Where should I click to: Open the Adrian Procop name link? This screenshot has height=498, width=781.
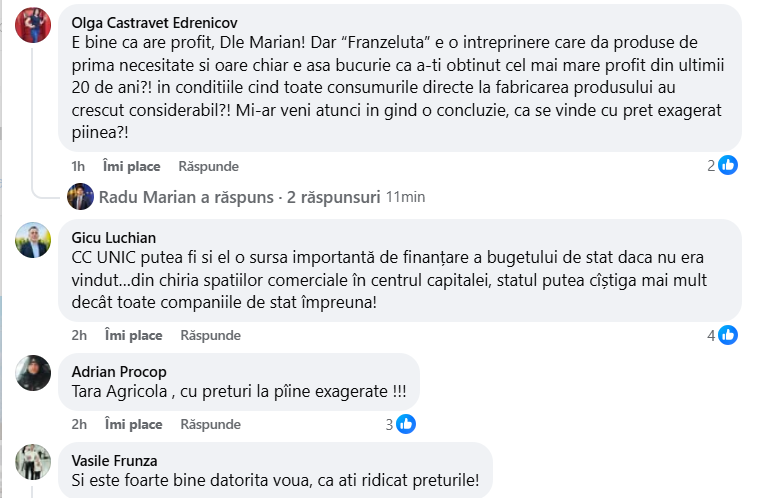(x=119, y=372)
